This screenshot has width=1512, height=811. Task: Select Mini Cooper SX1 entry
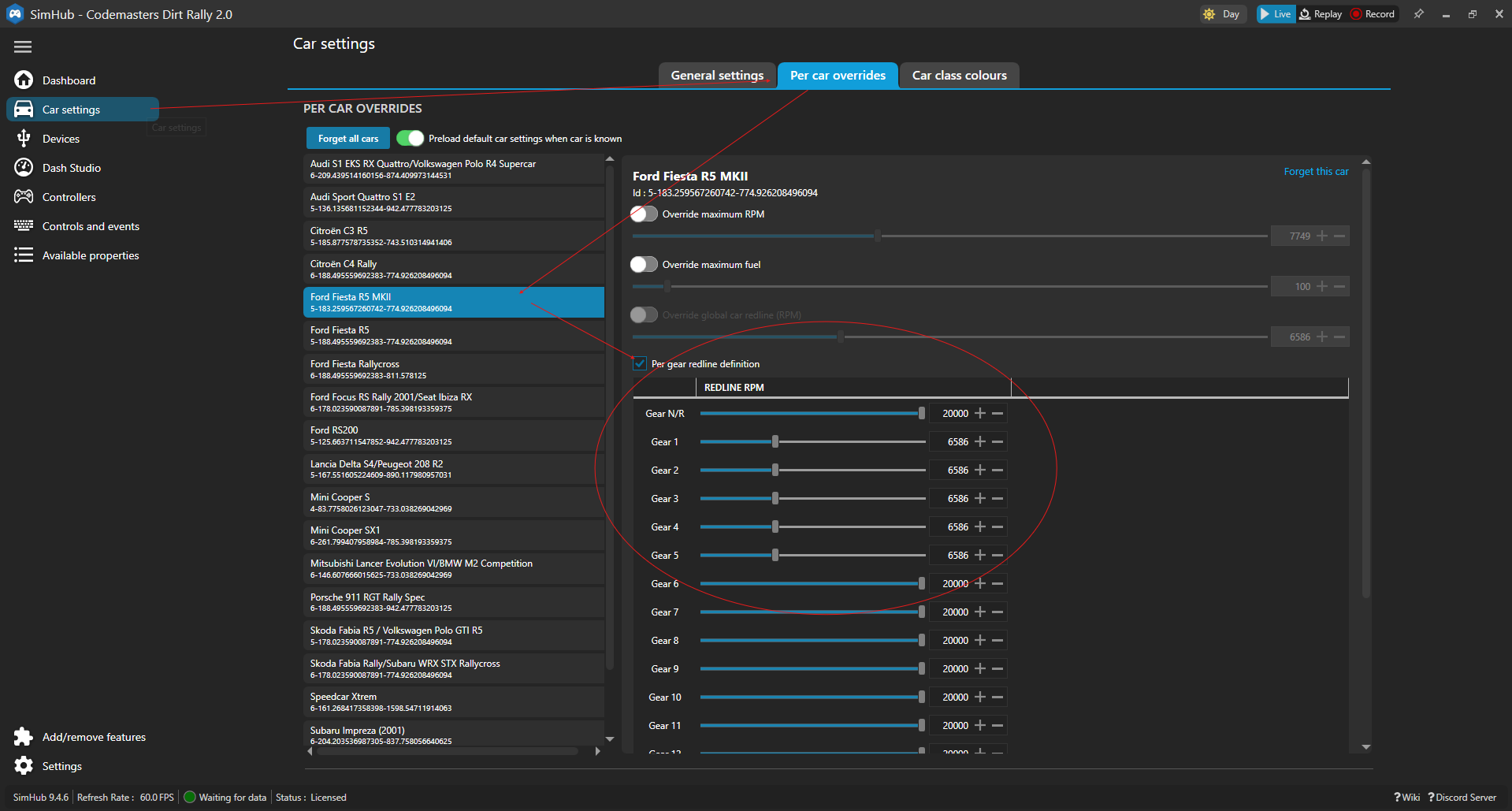[454, 535]
